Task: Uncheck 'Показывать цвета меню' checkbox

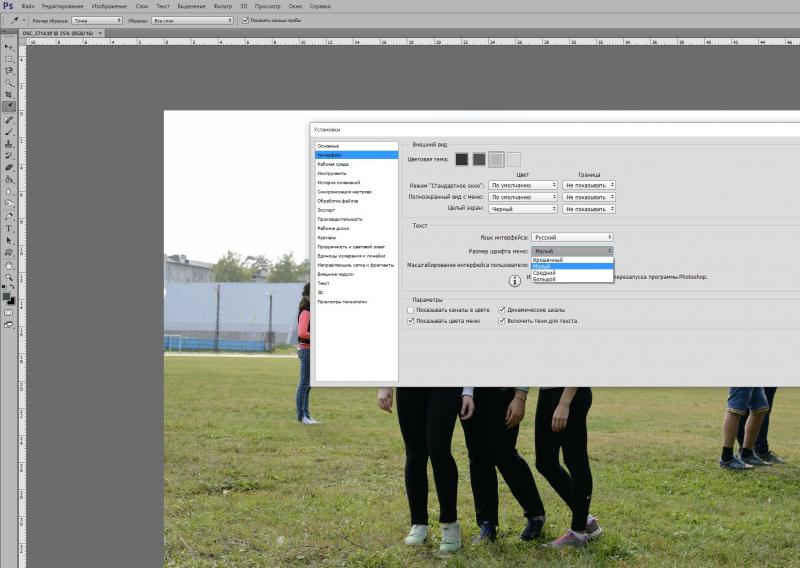Action: (x=410, y=321)
